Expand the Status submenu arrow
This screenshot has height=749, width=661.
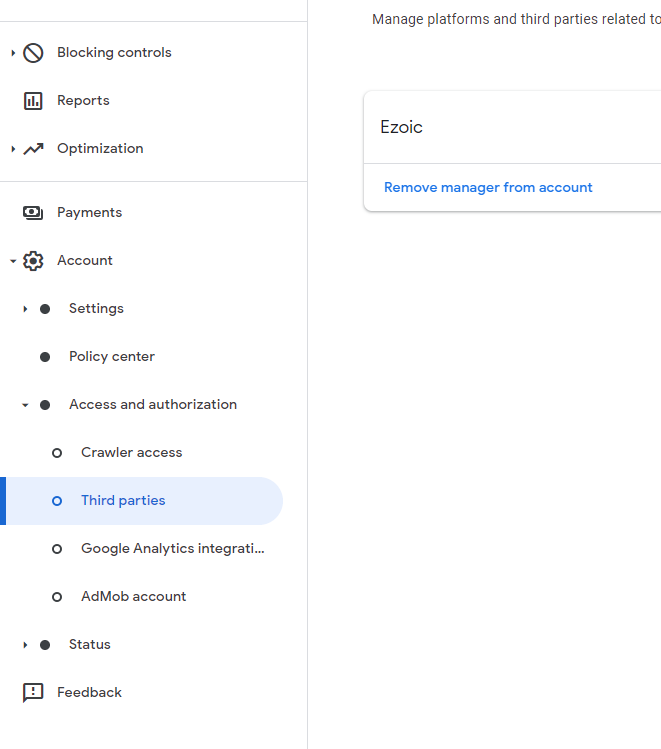(x=25, y=645)
